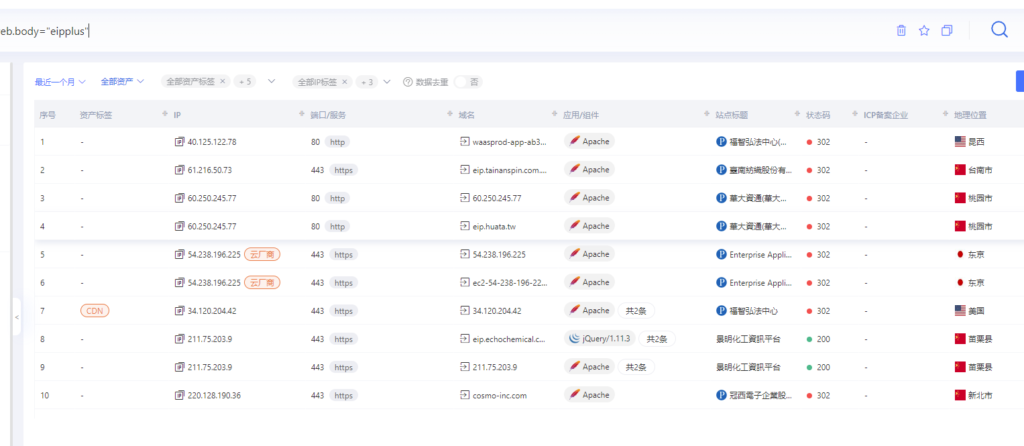Expand the asset tag filter chevron
Image resolution: width=1024 pixels, height=446 pixels.
coord(272,82)
